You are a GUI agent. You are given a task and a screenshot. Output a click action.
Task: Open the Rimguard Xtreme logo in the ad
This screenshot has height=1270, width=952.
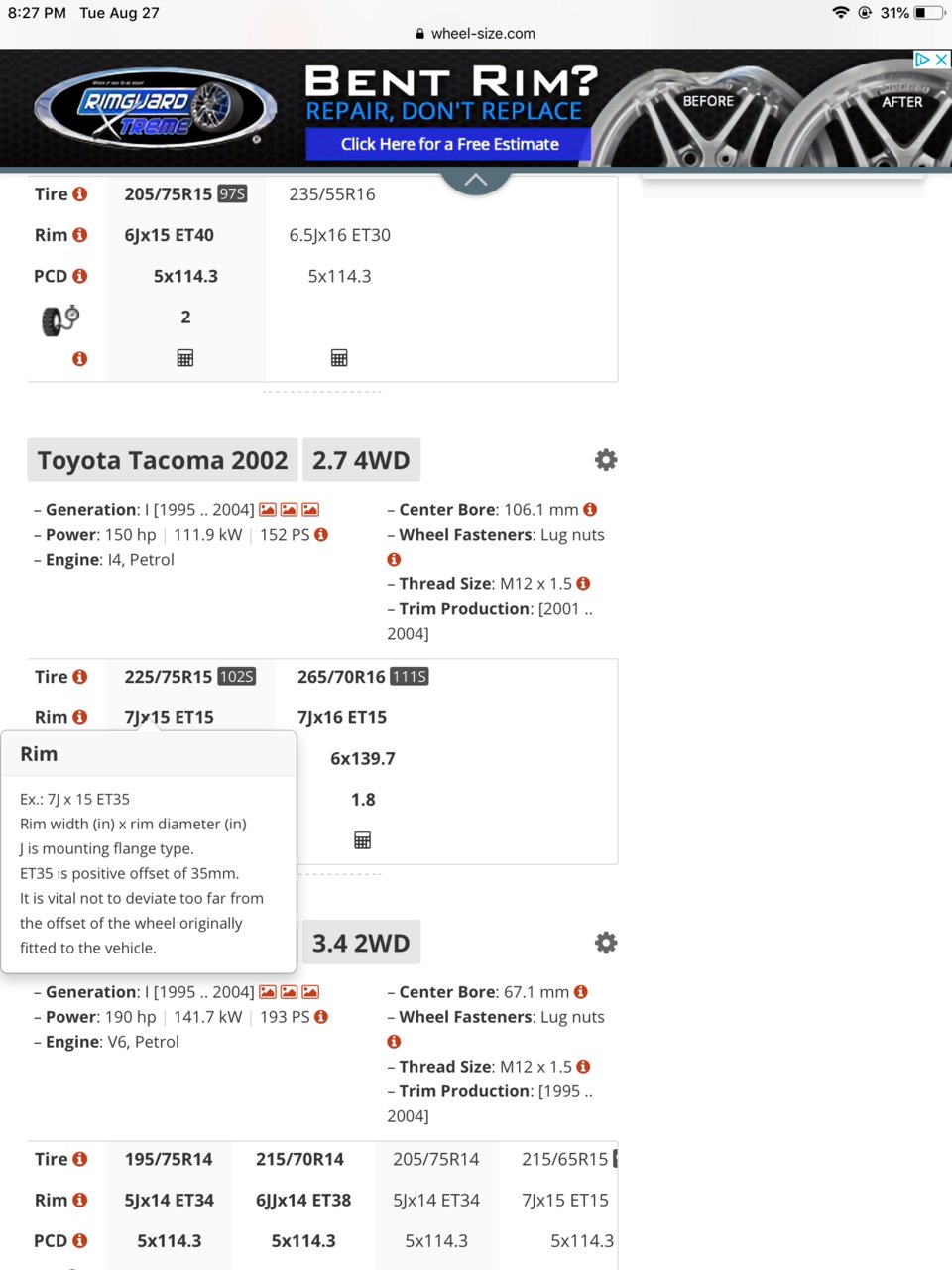155,108
